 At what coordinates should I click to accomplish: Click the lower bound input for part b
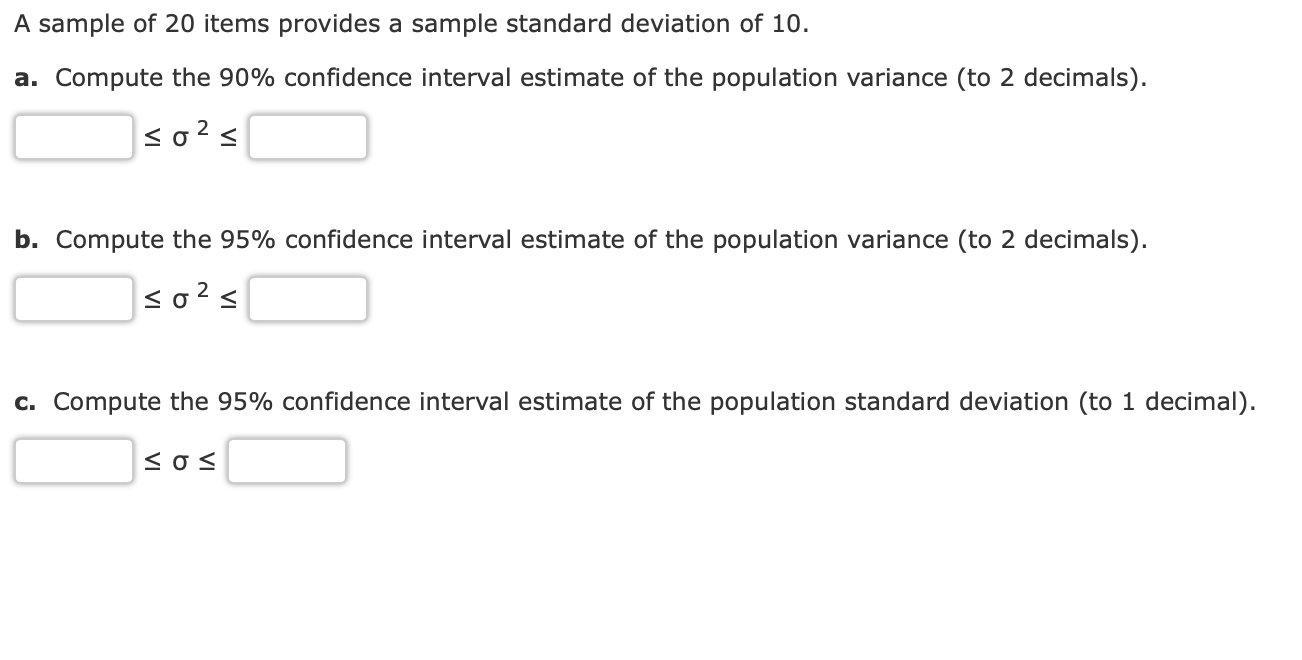72,298
